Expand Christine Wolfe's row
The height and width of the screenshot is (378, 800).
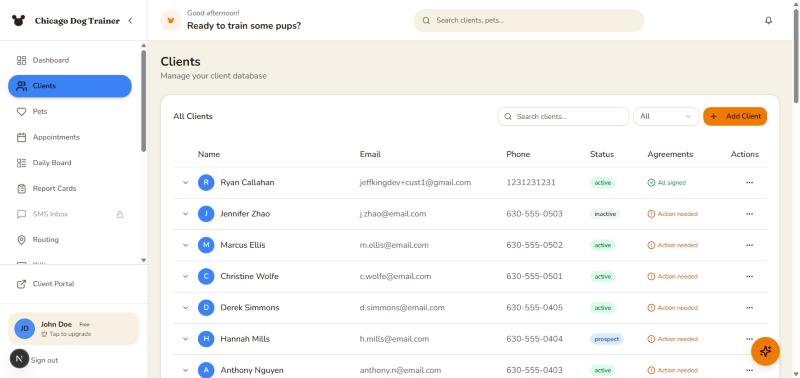tap(185, 276)
